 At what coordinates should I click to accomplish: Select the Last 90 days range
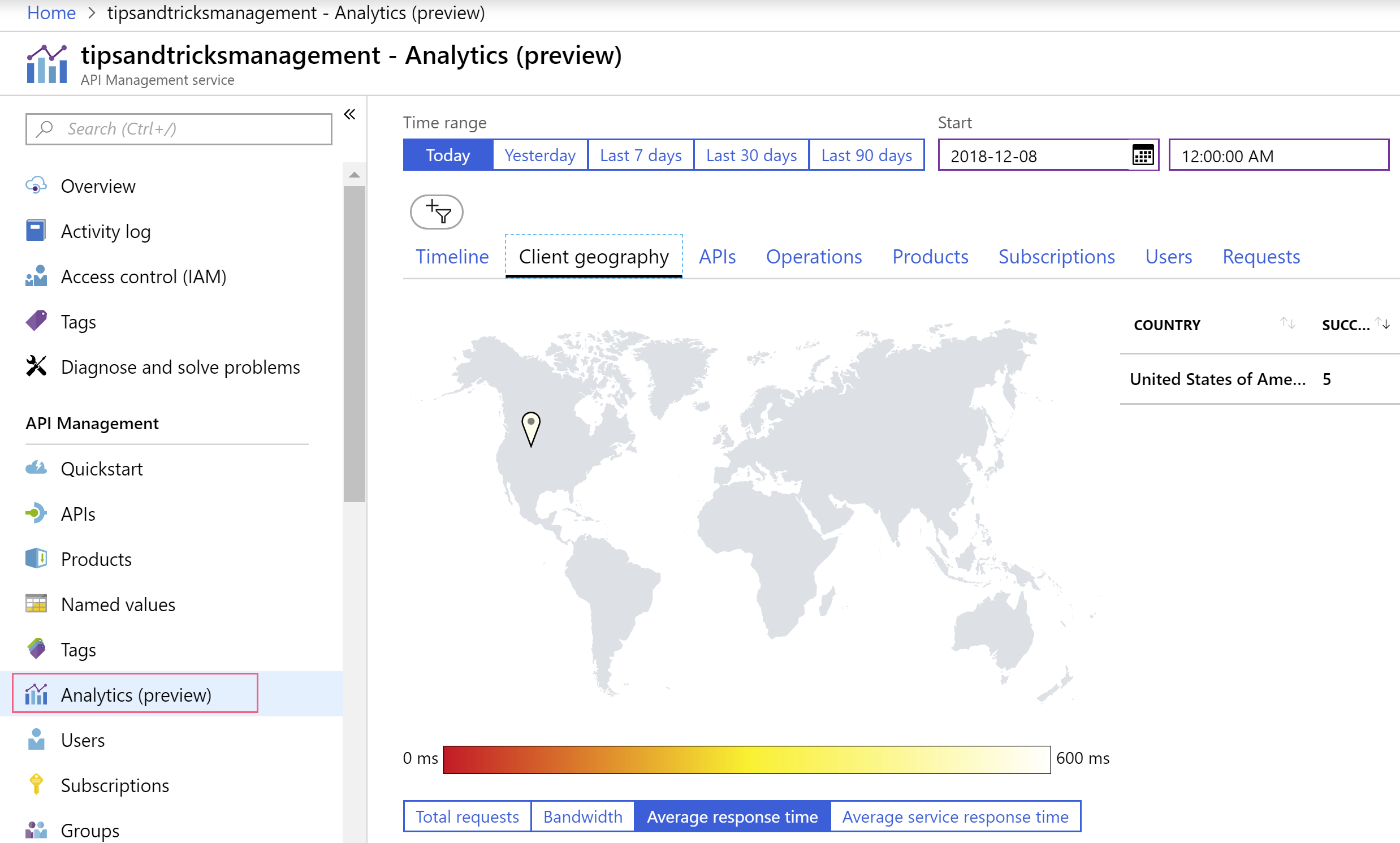(867, 155)
